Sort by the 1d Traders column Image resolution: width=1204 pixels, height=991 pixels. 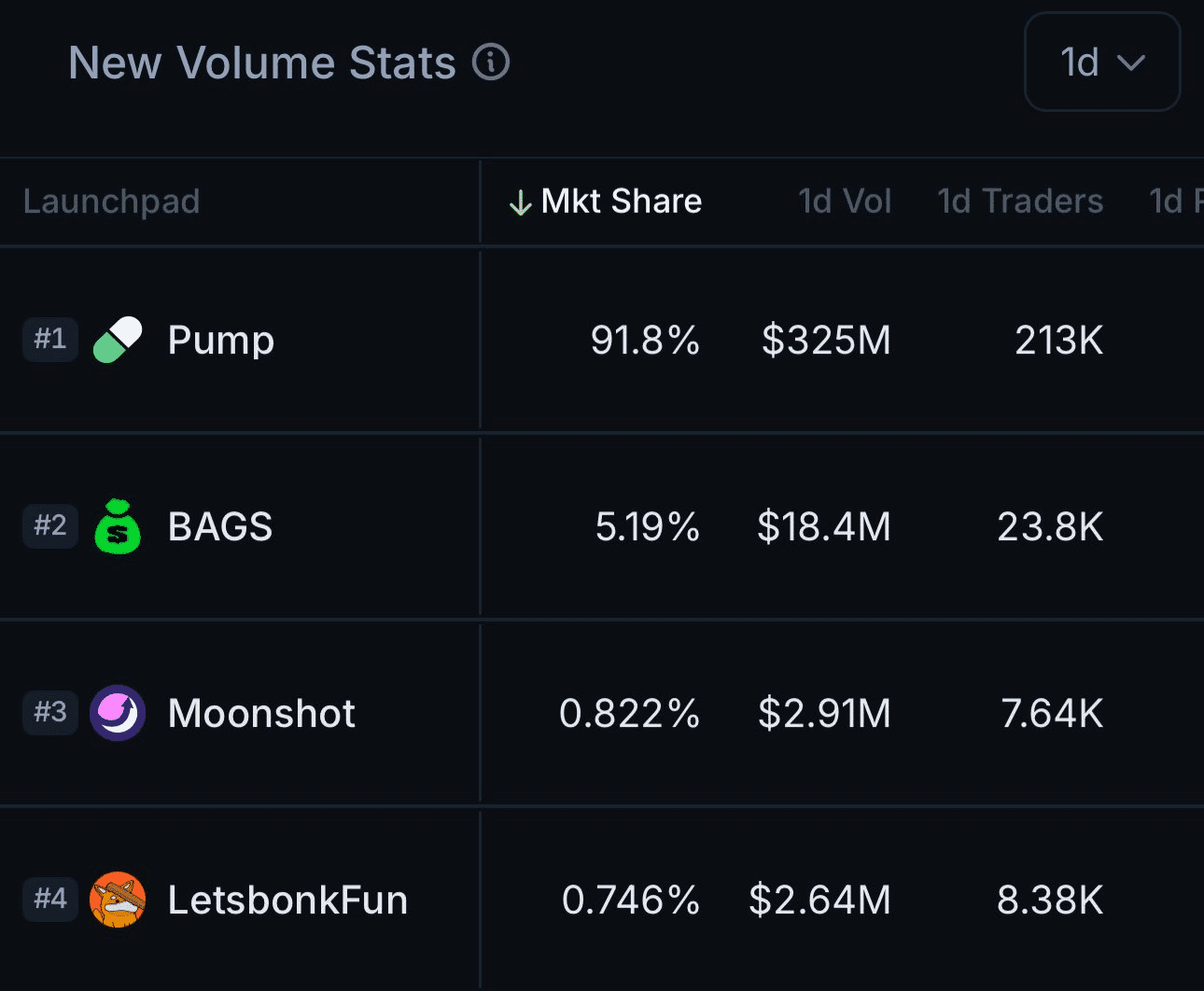(x=1019, y=201)
